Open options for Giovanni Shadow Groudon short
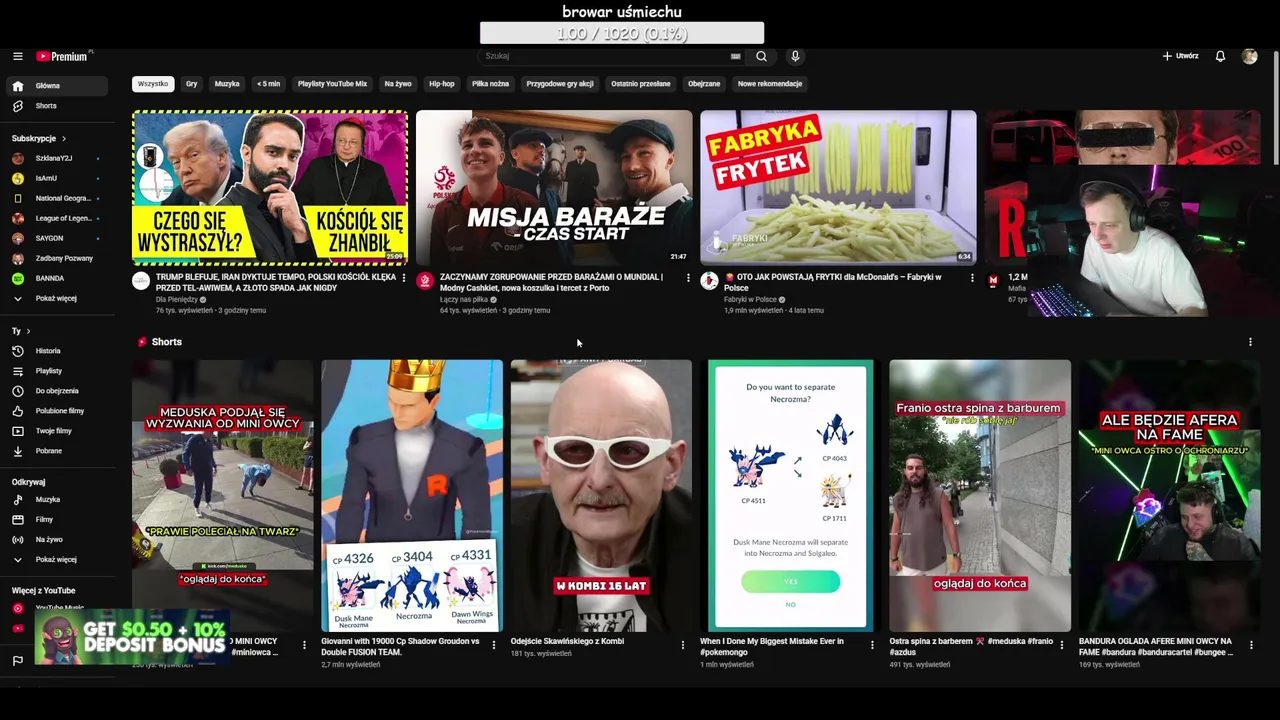 tap(493, 646)
